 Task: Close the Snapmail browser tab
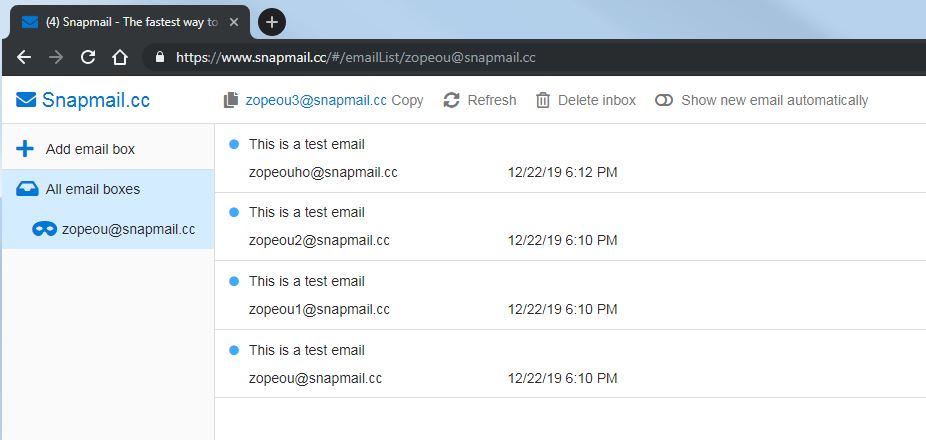point(234,22)
